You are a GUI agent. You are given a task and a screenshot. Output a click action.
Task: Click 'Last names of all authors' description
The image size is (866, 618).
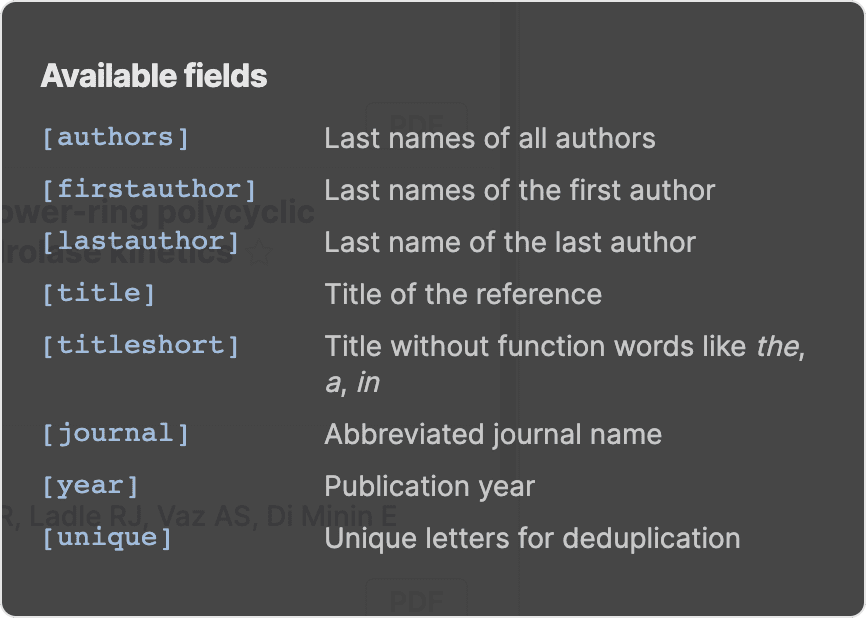(x=489, y=138)
